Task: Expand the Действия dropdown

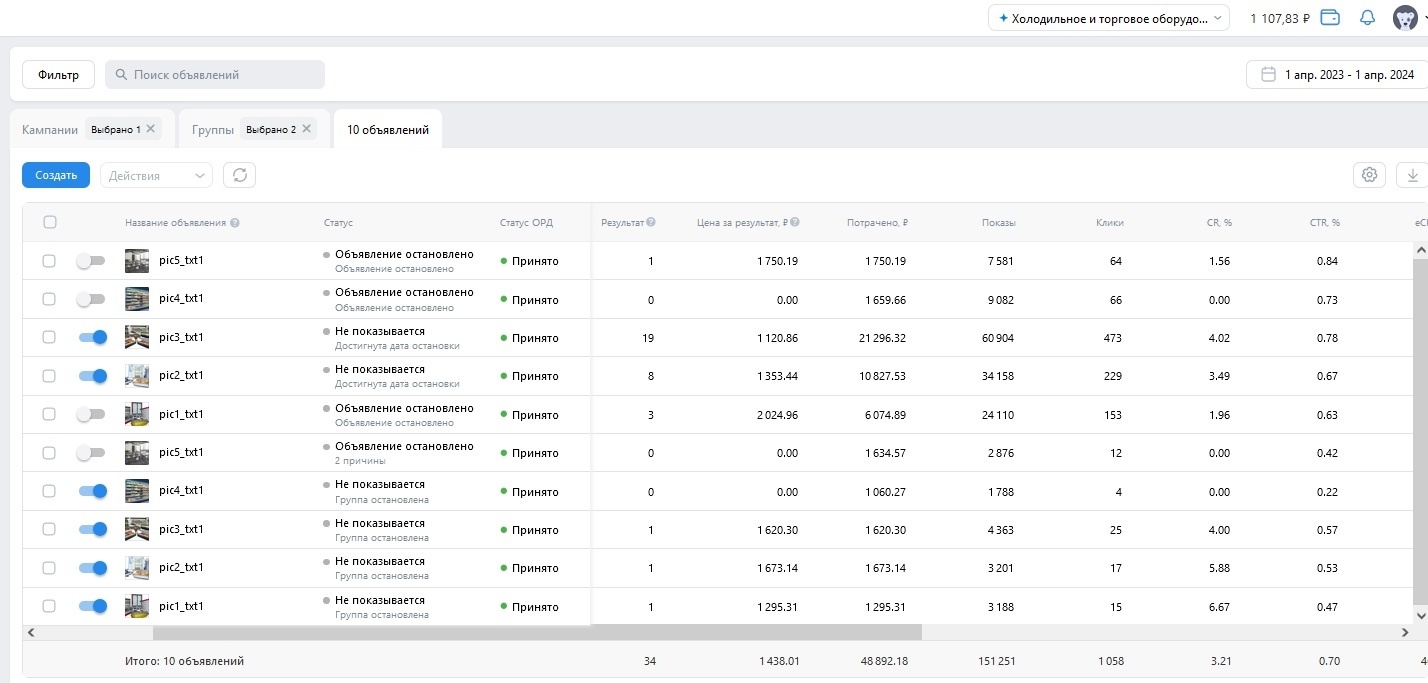Action: pos(156,175)
